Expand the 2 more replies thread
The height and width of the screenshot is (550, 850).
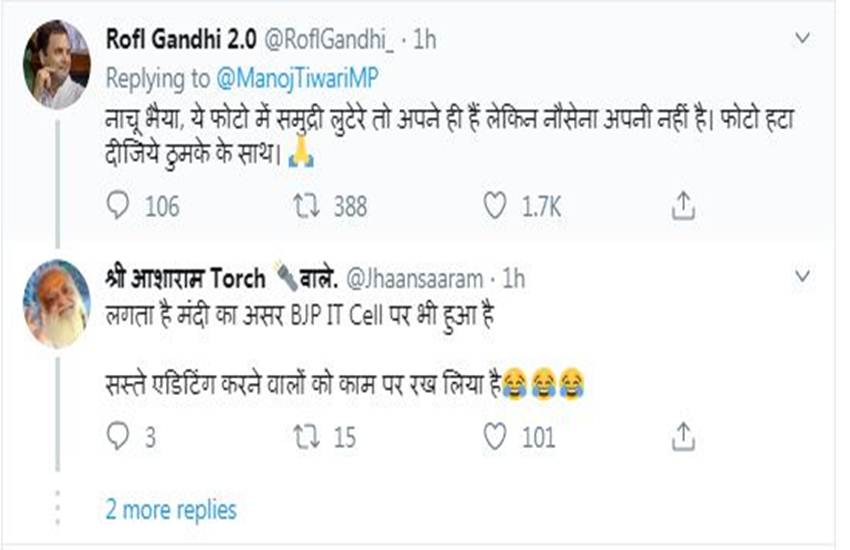pos(171,509)
